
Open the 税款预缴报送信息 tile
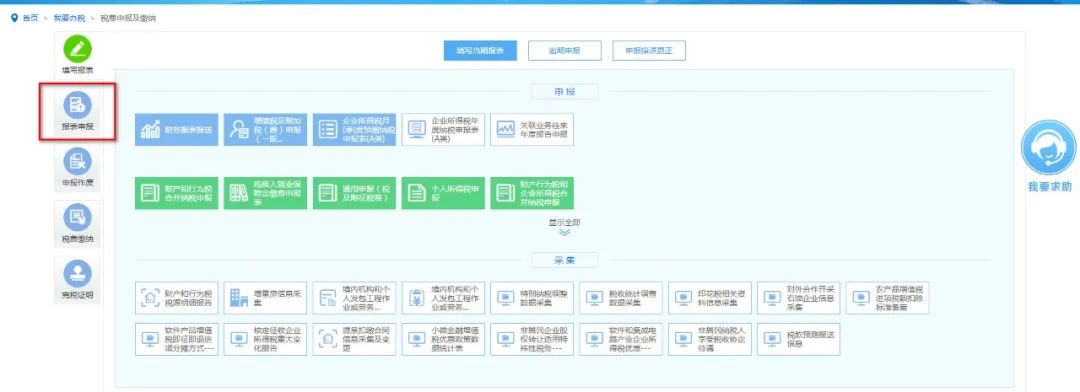pyautogui.click(x=798, y=339)
